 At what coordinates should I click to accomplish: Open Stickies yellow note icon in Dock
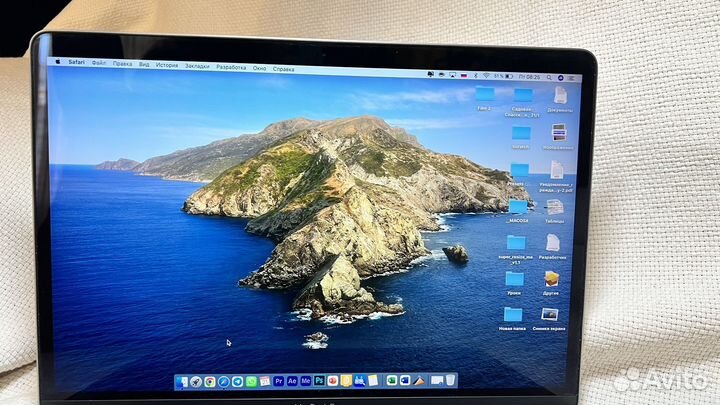(x=373, y=381)
